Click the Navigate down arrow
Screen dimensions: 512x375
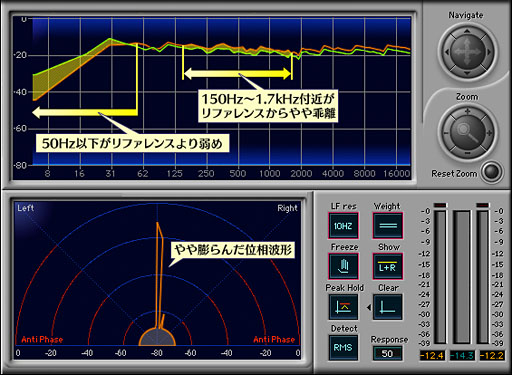[467, 73]
